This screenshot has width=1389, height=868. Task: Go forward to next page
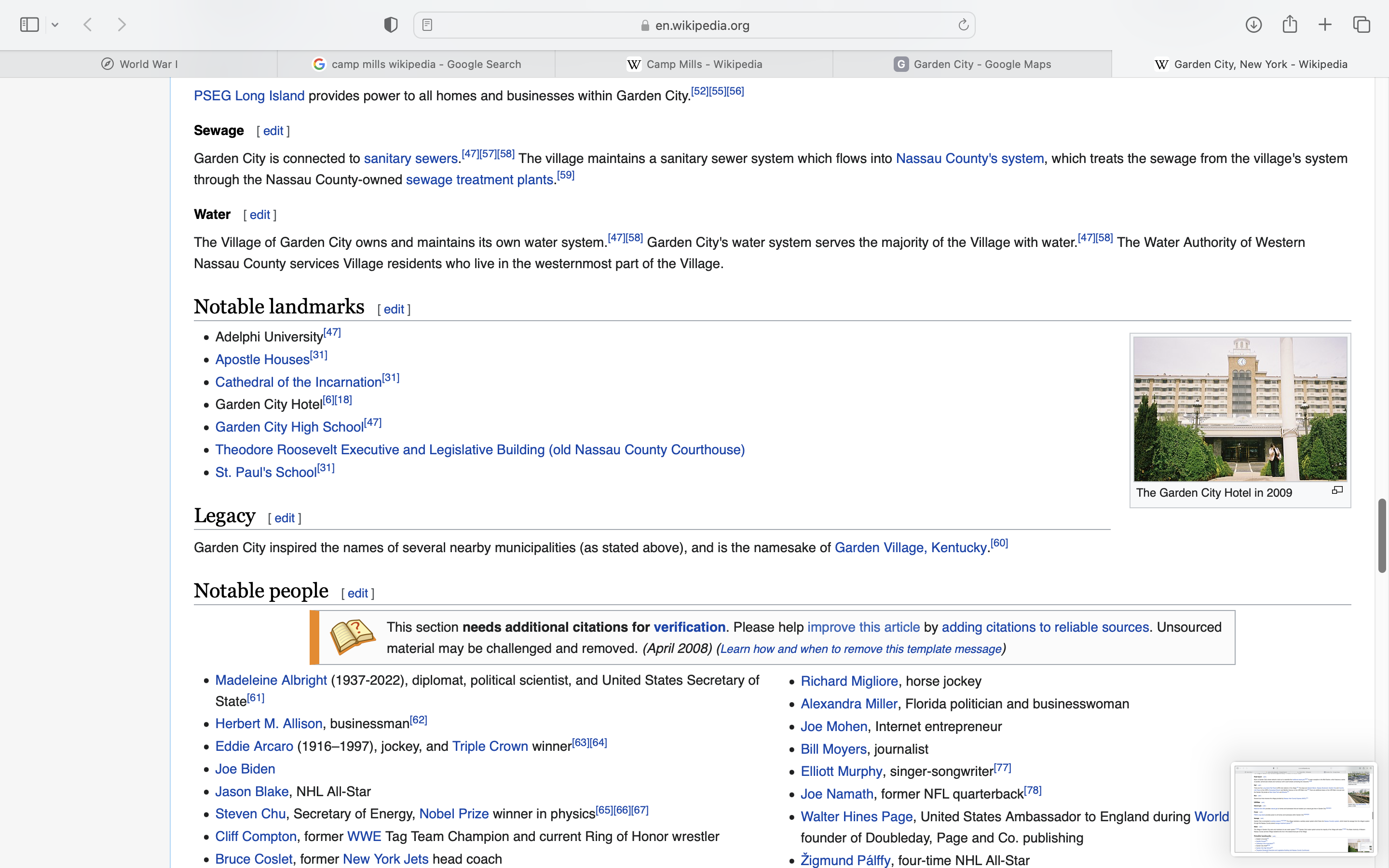pos(122,25)
